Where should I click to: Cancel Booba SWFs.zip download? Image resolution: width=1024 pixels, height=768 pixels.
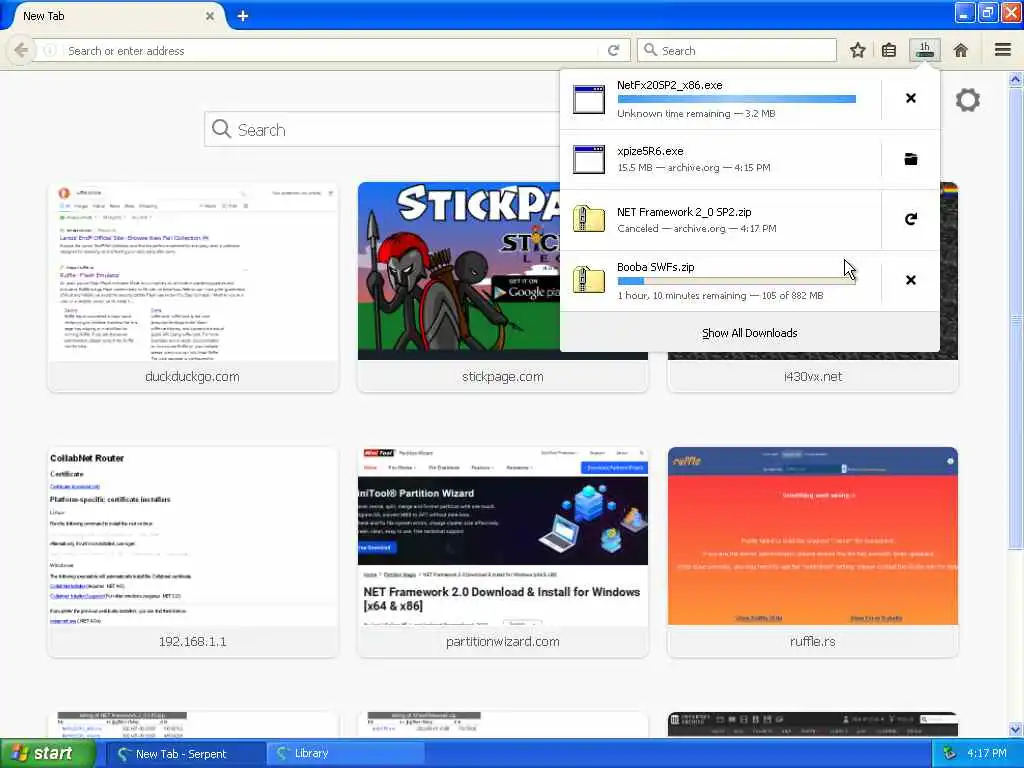click(x=910, y=280)
